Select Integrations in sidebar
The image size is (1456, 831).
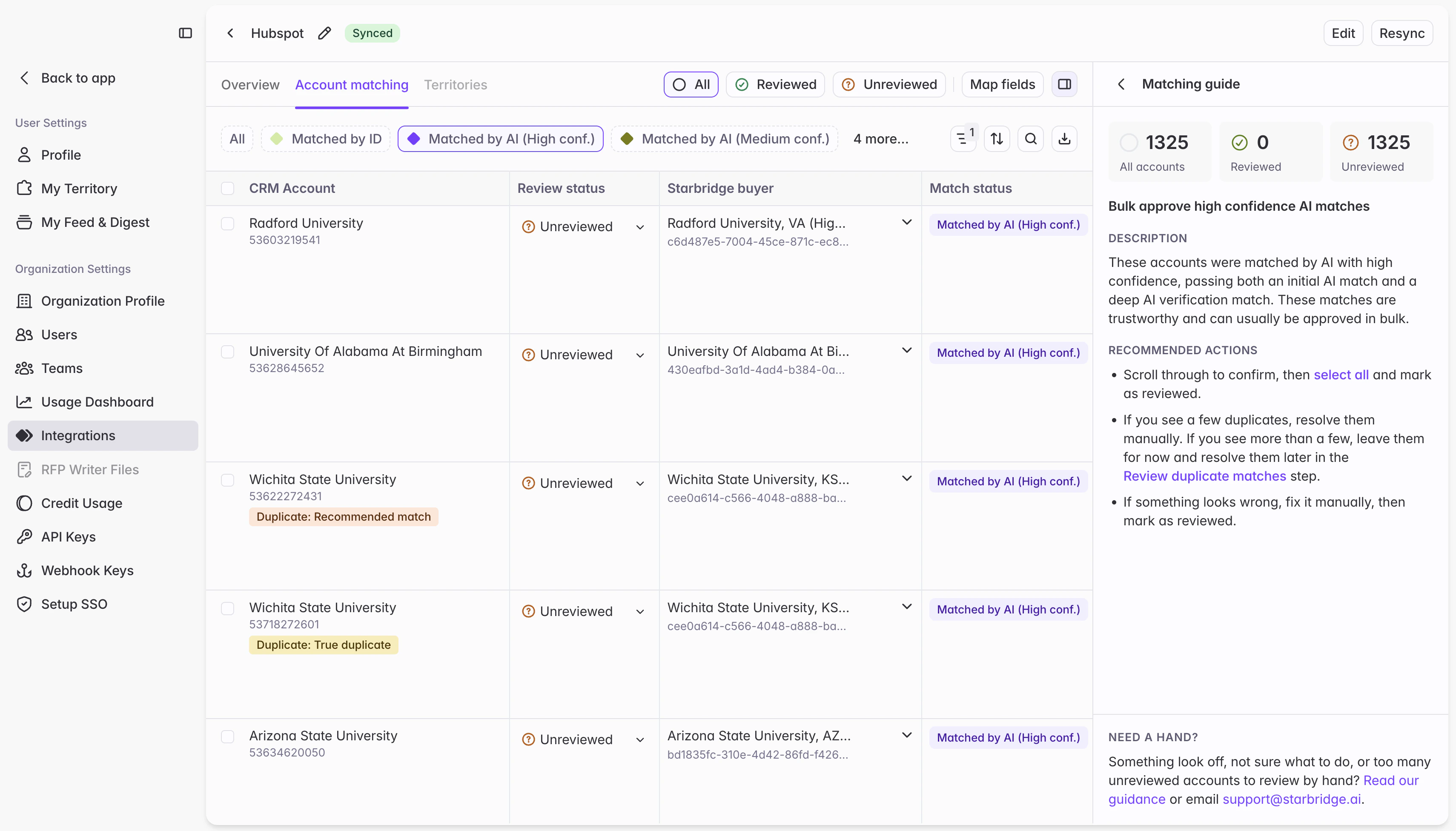tap(103, 436)
